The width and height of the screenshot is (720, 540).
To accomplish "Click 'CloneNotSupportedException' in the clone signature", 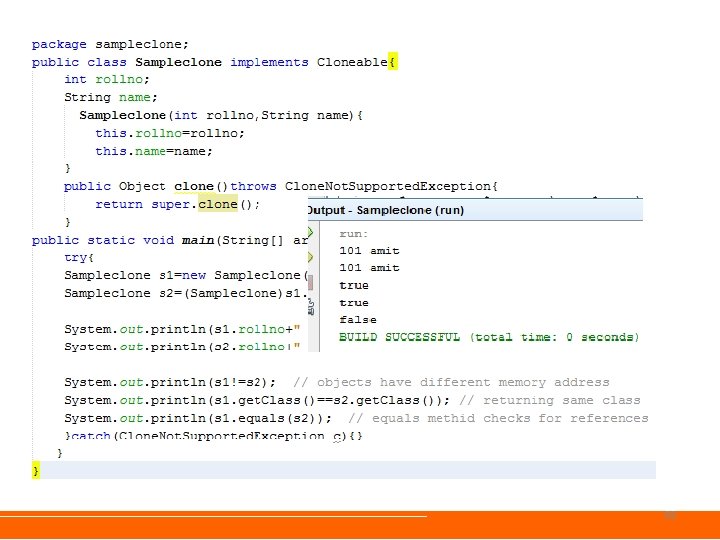I will click(388, 186).
